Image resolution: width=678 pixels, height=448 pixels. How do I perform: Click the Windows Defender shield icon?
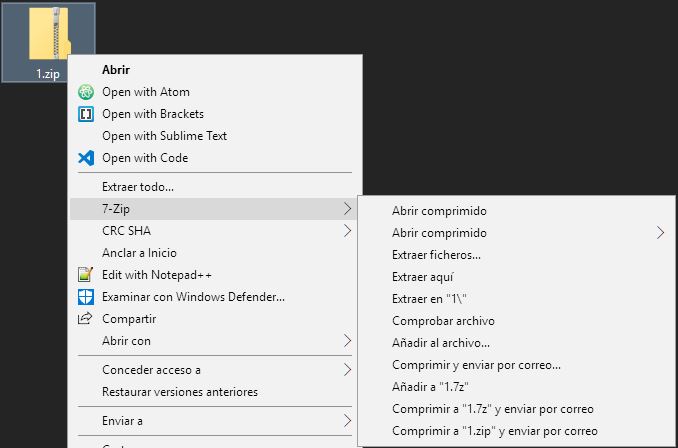tap(86, 297)
